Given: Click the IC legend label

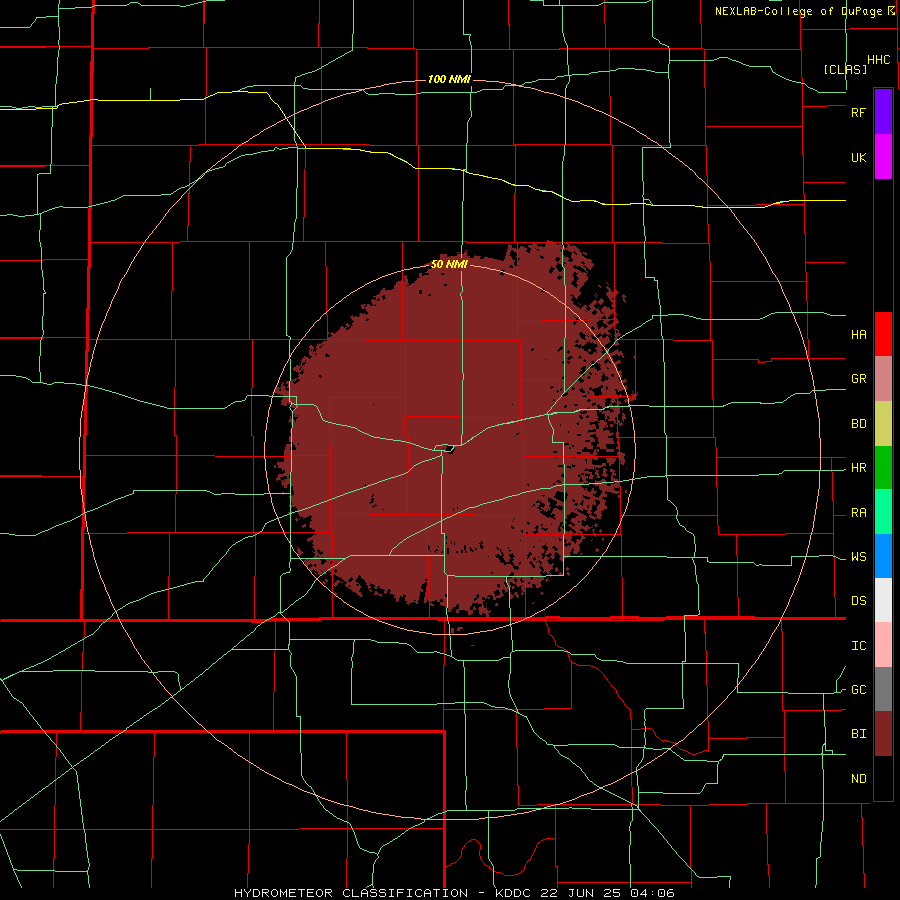Looking at the screenshot, I should pyautogui.click(x=858, y=646).
